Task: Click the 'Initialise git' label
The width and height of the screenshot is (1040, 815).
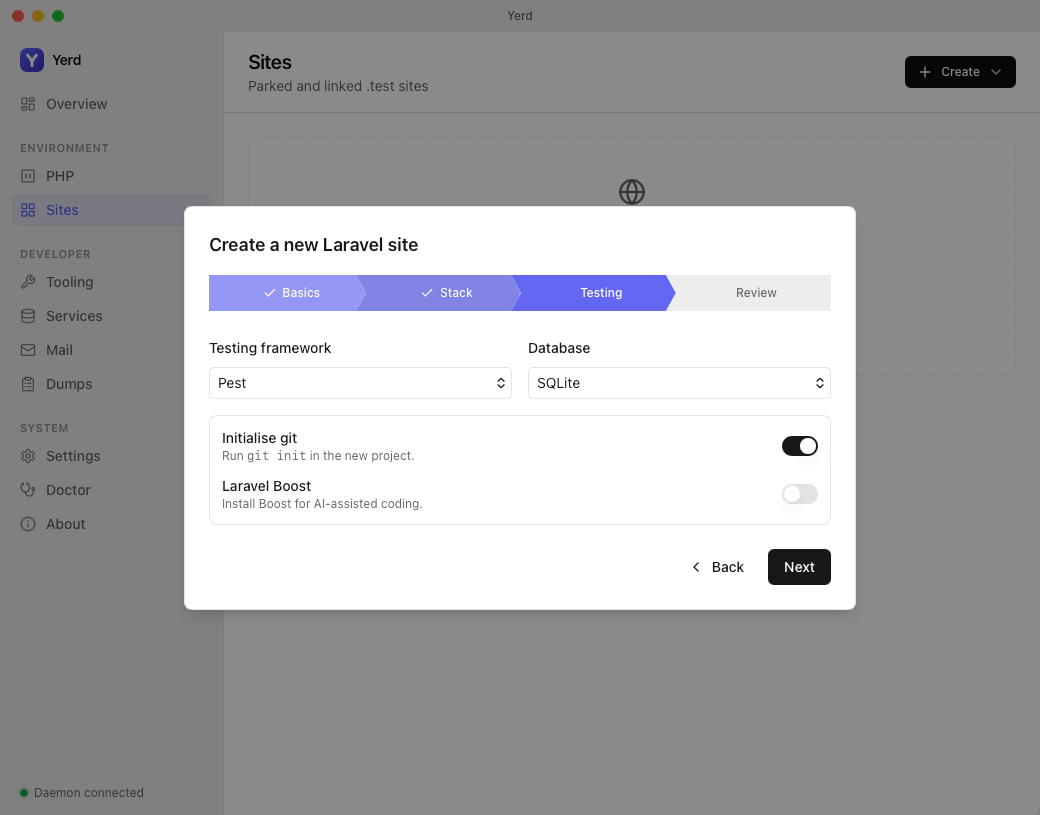Action: [259, 438]
